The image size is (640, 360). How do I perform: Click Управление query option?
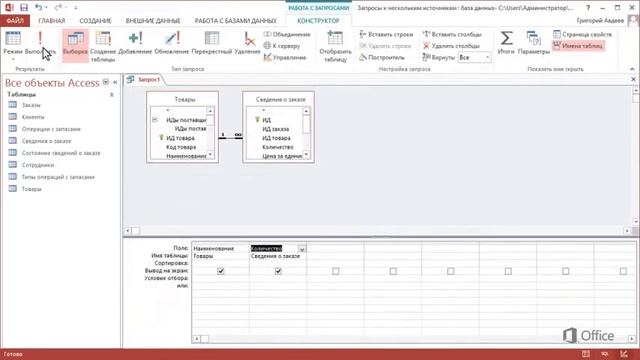pyautogui.click(x=285, y=57)
